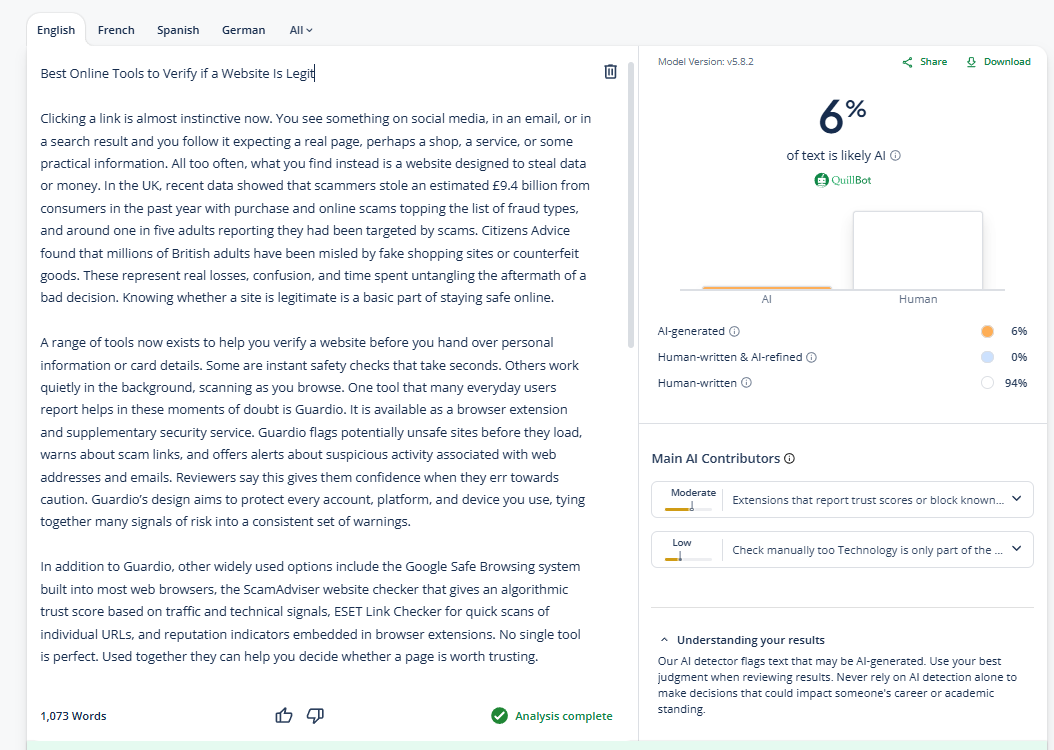Click info icon next to Main AI Contributors
The width and height of the screenshot is (1054, 750).
click(x=789, y=459)
